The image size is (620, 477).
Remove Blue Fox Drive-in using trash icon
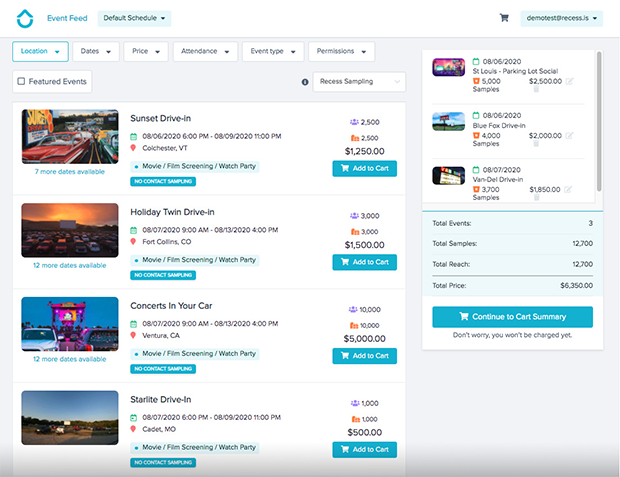536,144
